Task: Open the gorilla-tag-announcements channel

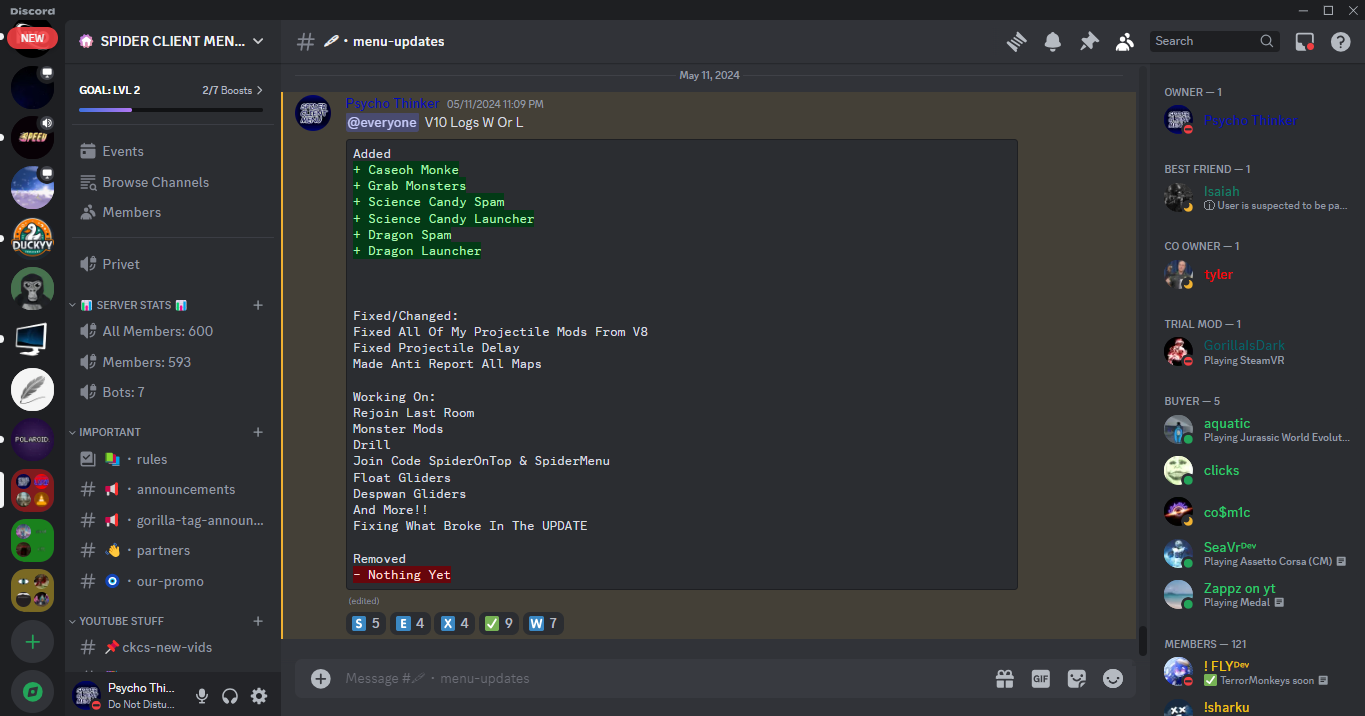Action: pyautogui.click(x=173, y=520)
